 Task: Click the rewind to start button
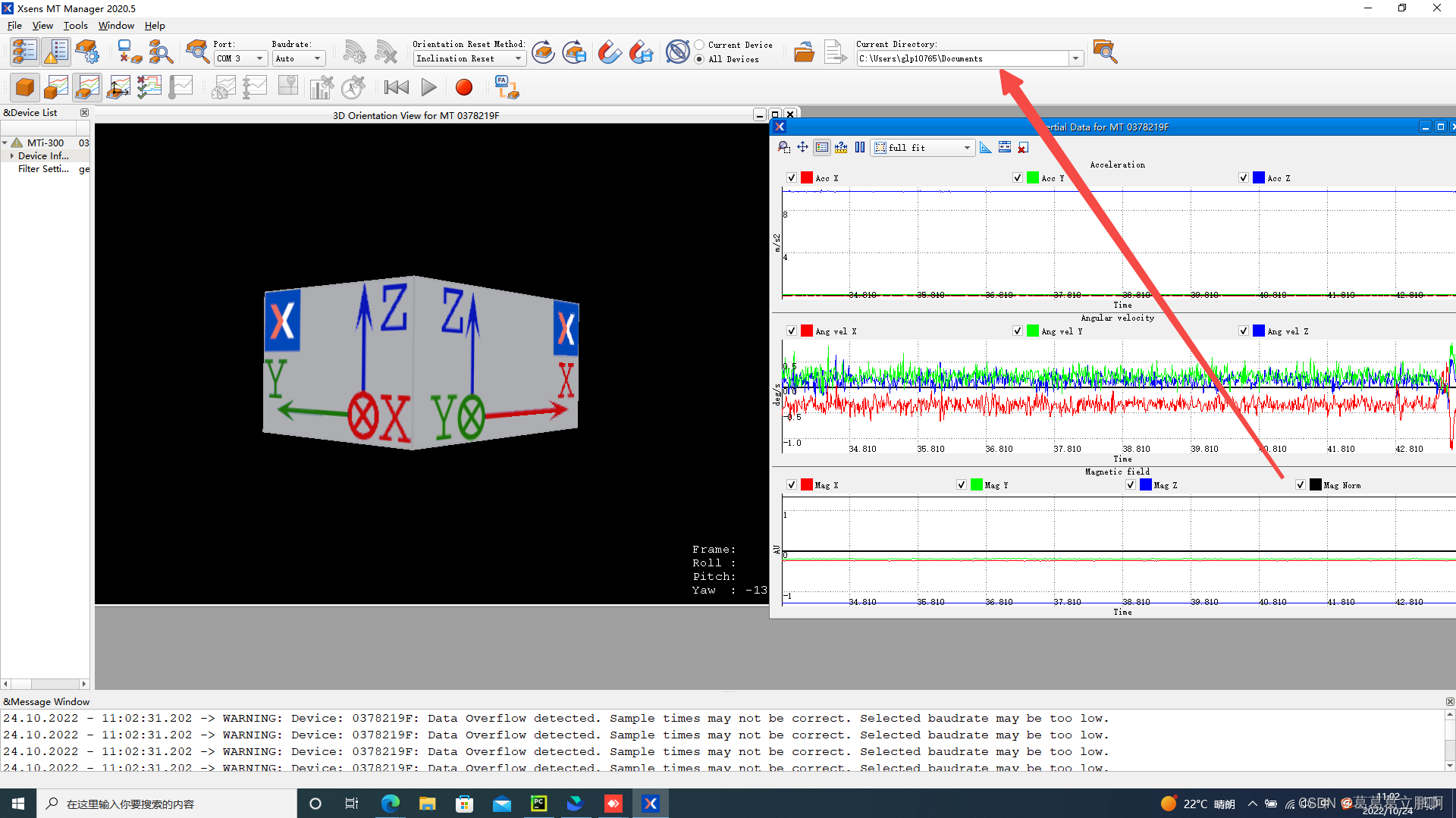pos(396,87)
